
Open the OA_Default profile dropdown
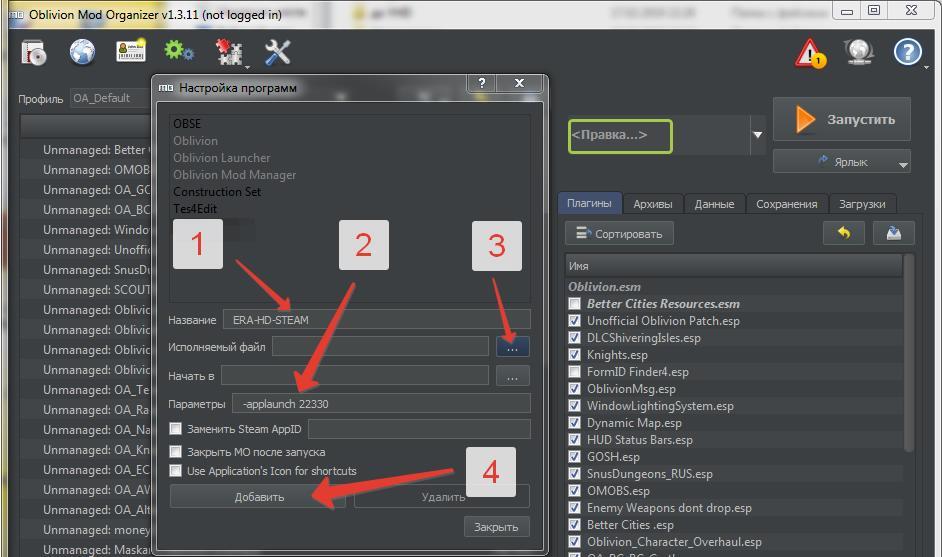(110, 98)
